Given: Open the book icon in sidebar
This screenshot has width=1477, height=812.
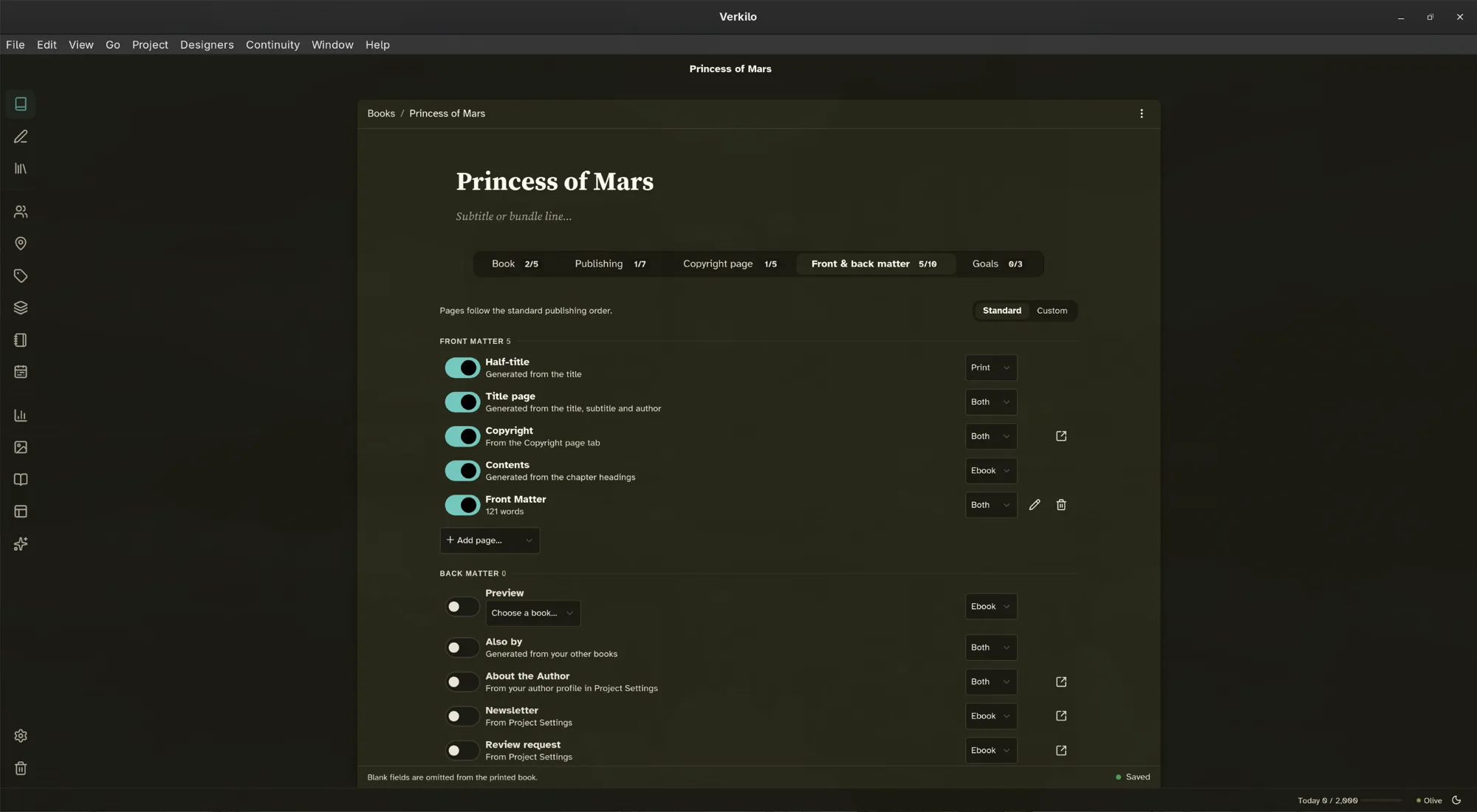Looking at the screenshot, I should (x=21, y=104).
